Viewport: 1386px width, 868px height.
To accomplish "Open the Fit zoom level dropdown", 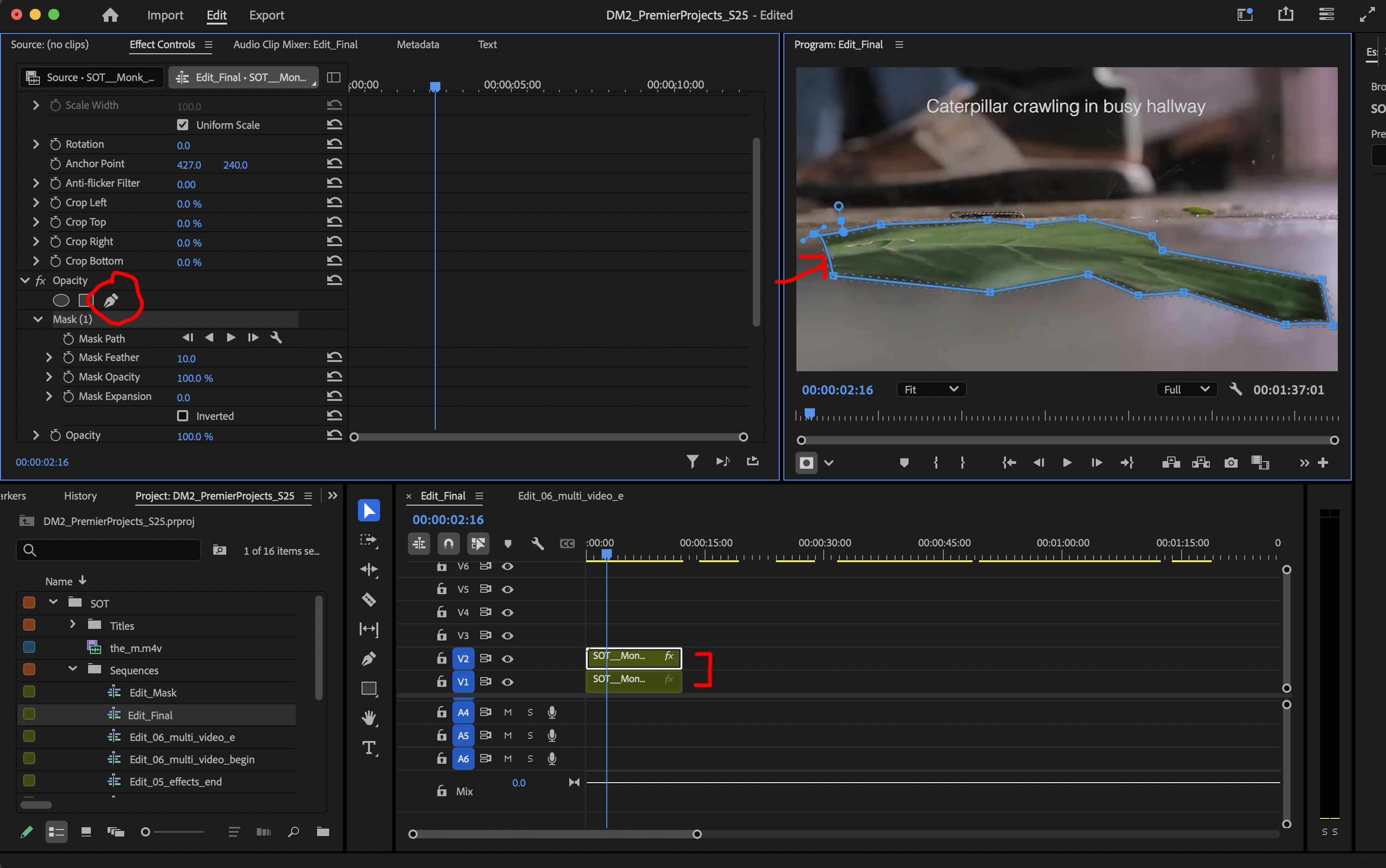I will pos(931,389).
